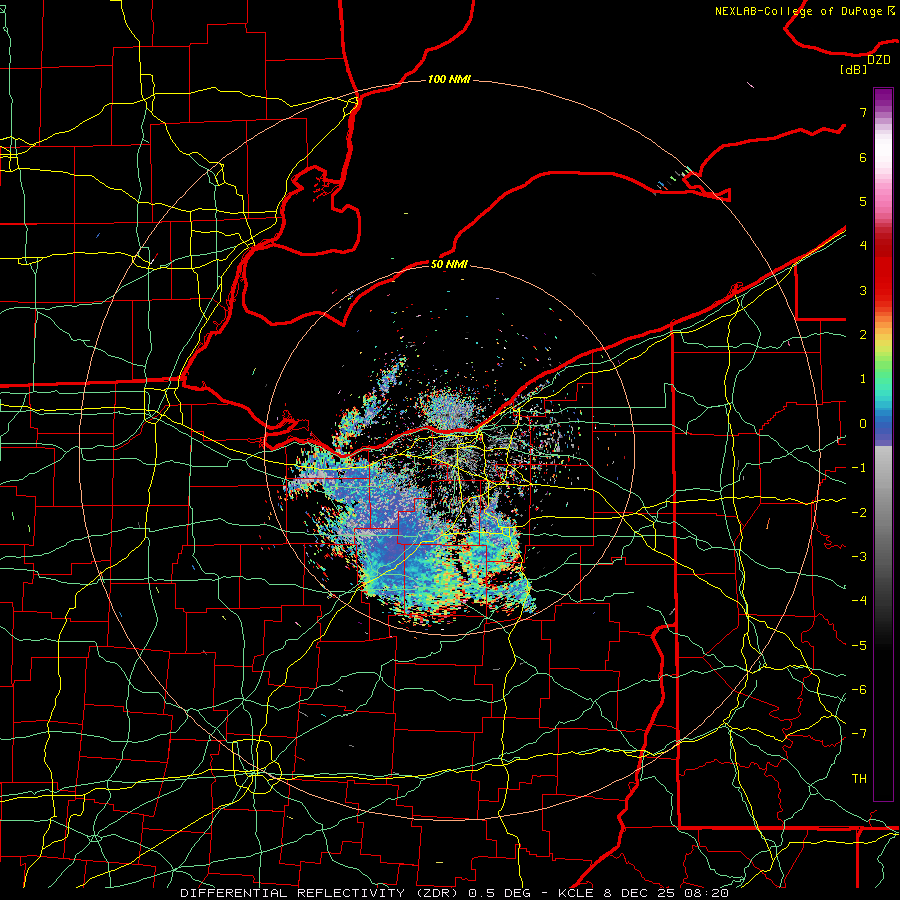
Task: Click the -2 value on the color scale
Action: click(859, 513)
